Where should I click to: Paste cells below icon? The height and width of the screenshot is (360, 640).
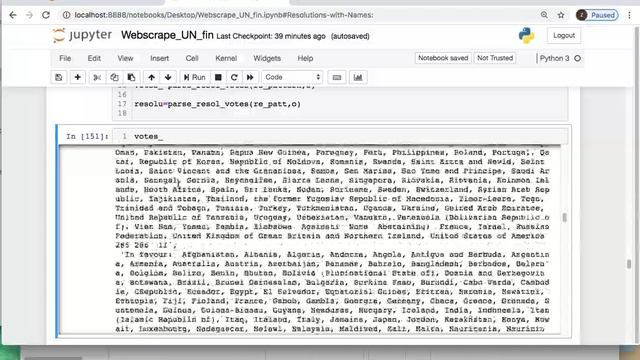click(x=131, y=77)
